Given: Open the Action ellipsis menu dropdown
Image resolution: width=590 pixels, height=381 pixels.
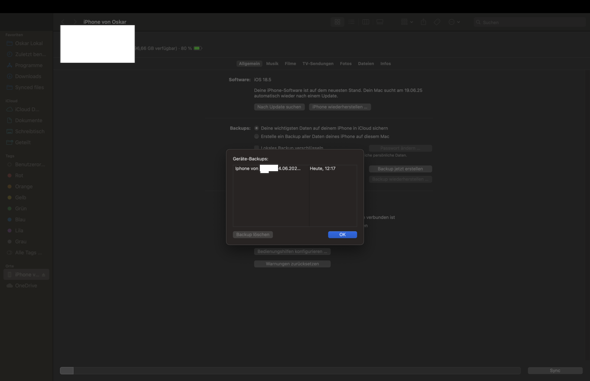Looking at the screenshot, I should [454, 22].
